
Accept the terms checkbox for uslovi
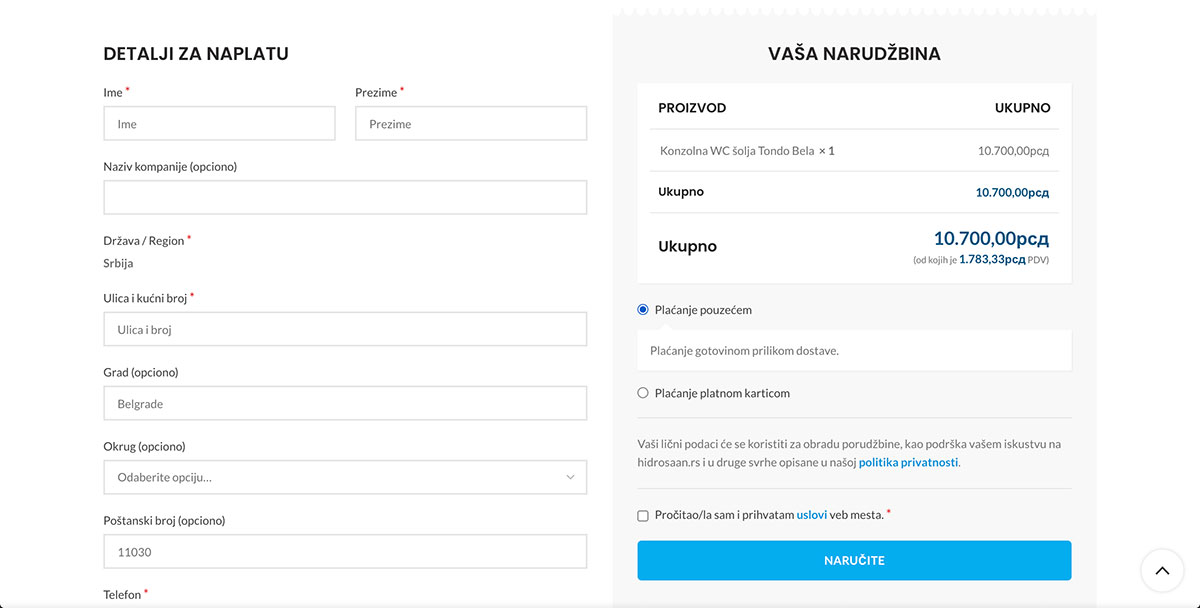coord(643,516)
